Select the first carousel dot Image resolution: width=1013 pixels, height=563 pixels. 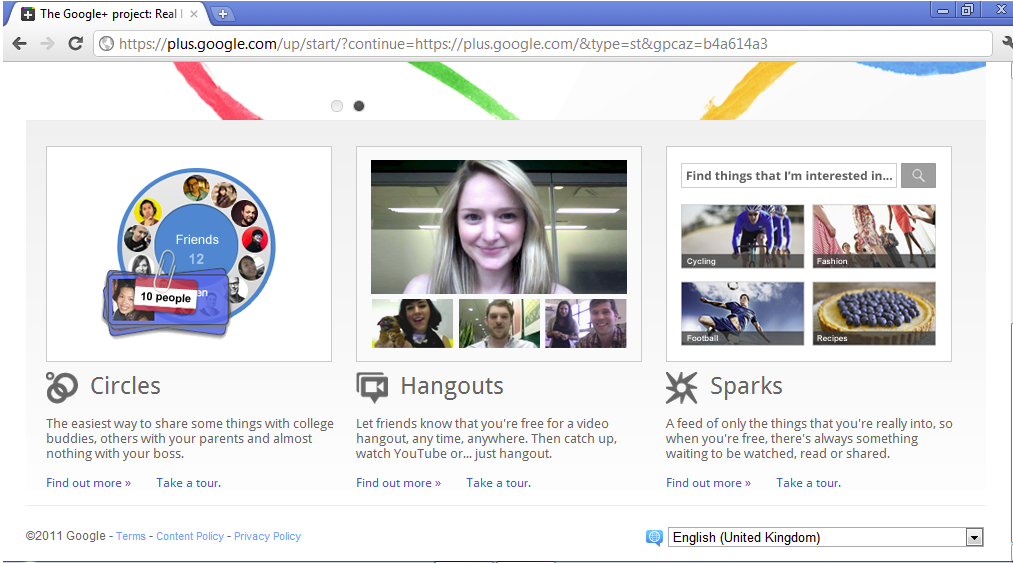[x=337, y=106]
